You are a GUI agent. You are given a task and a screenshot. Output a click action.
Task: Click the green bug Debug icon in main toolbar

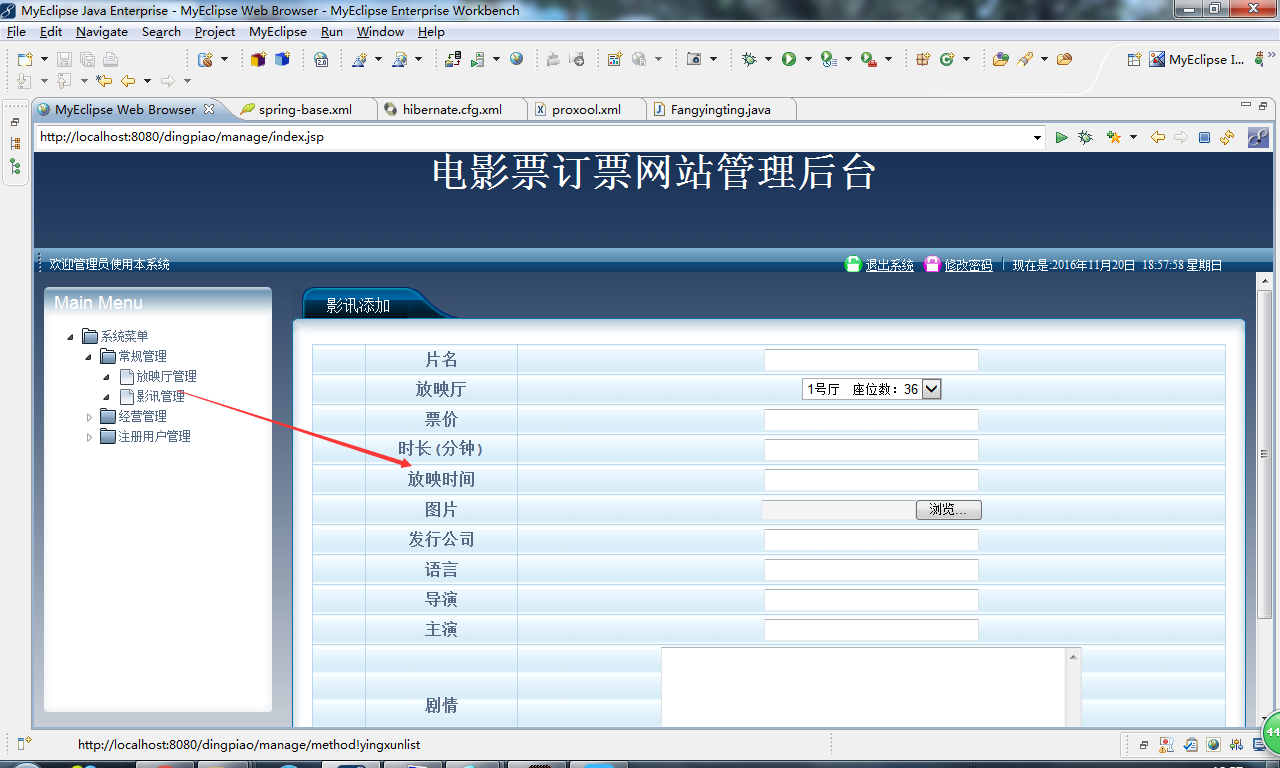(x=749, y=60)
